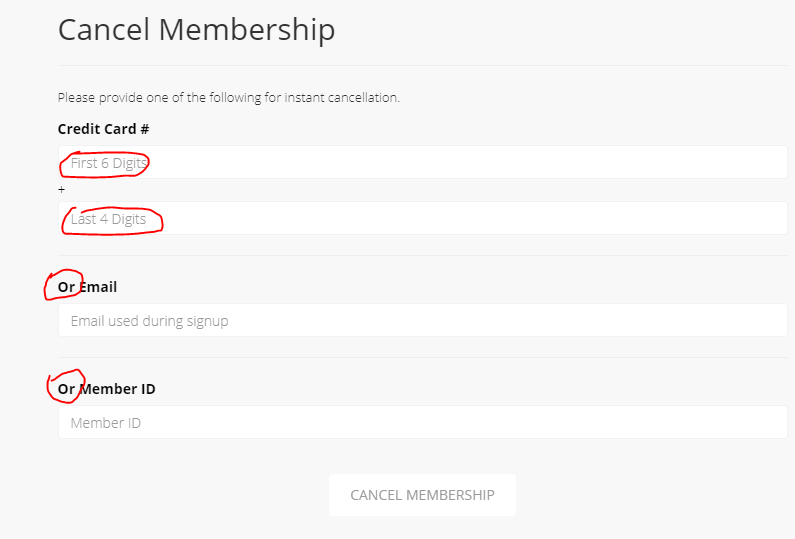Screen dimensions: 795x539
Task: Click the Credit Card # label
Action: [x=103, y=129]
